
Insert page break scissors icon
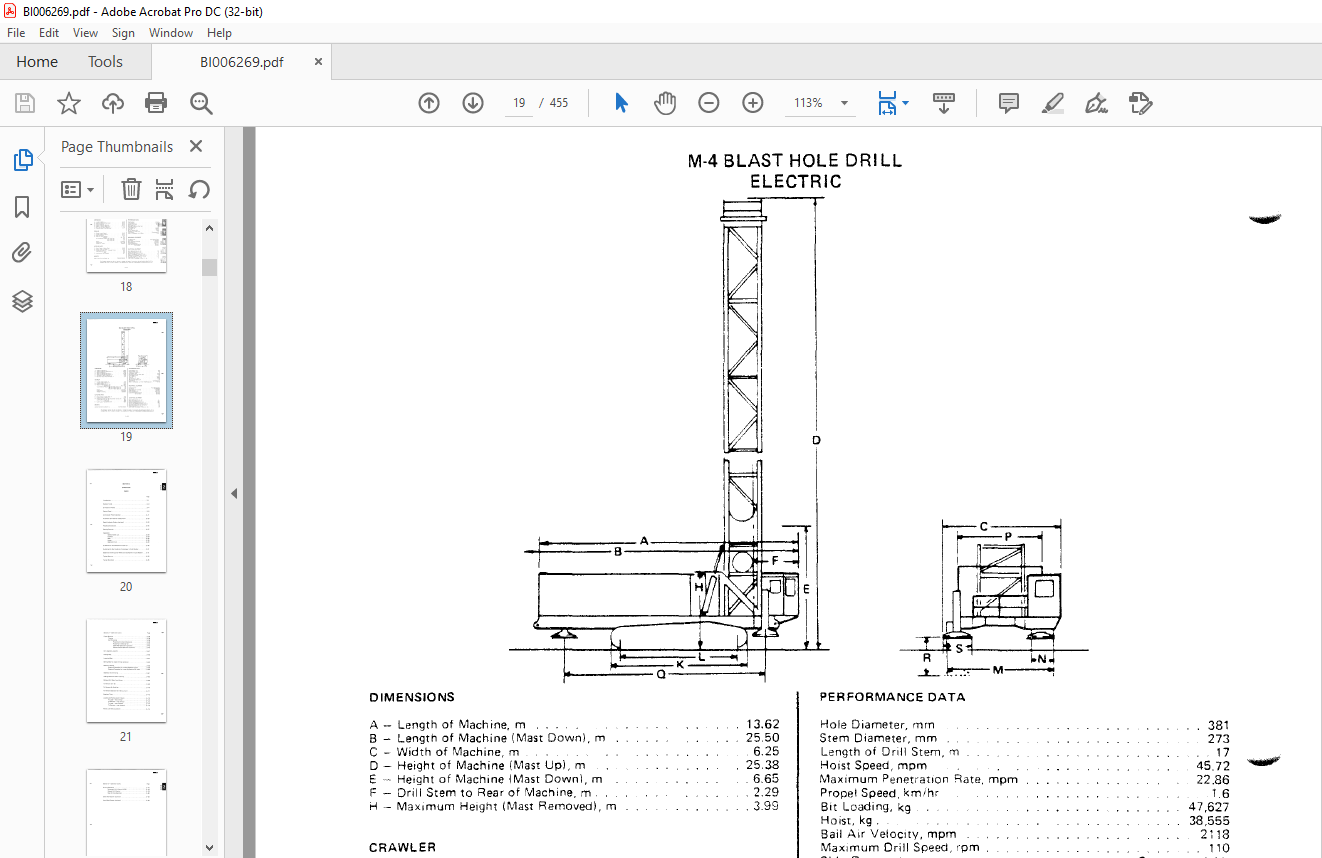tap(165, 189)
